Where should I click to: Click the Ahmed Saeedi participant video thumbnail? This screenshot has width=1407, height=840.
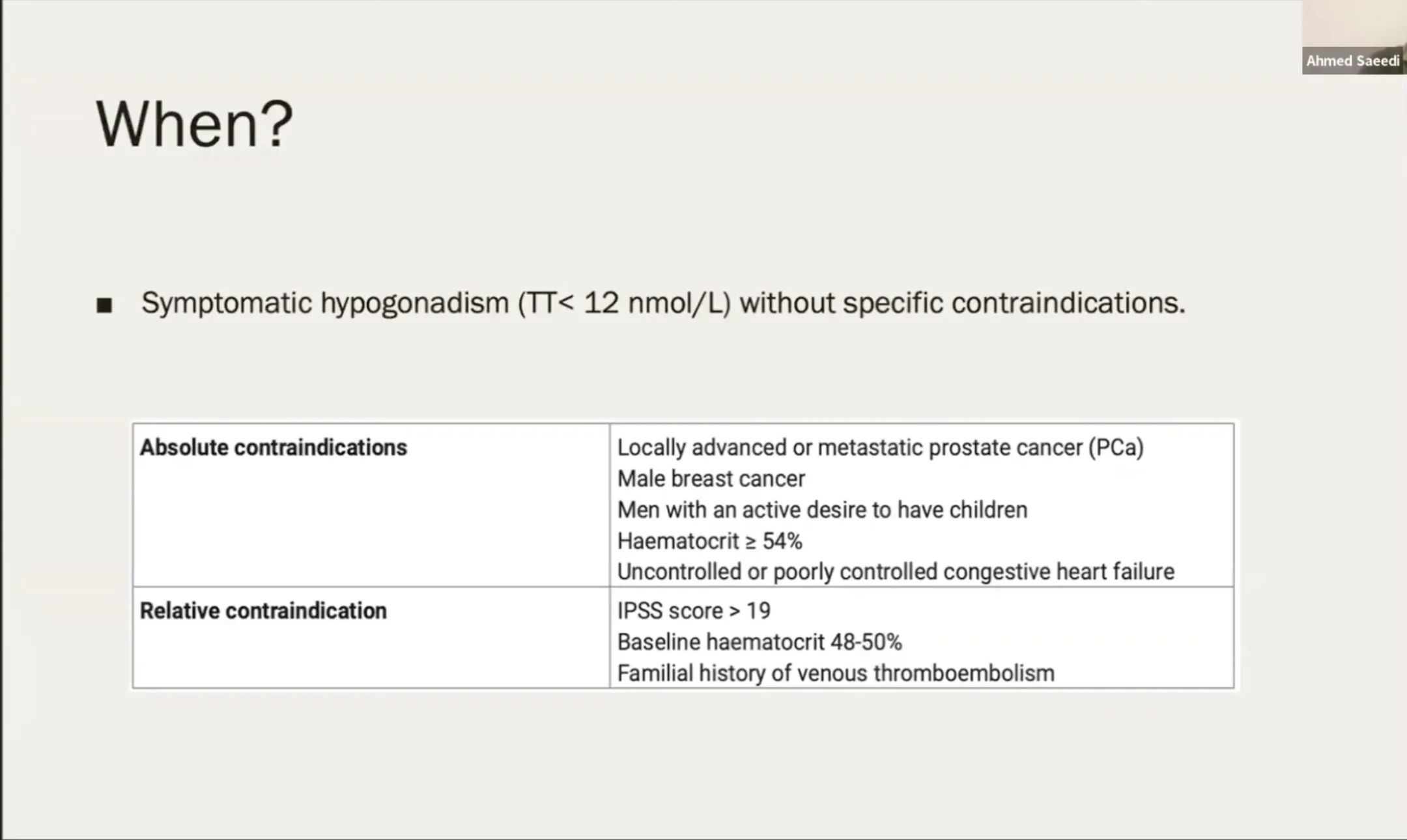[x=1354, y=25]
